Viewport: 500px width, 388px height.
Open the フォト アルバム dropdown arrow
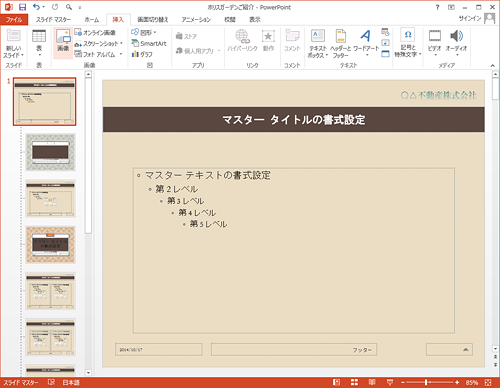121,54
